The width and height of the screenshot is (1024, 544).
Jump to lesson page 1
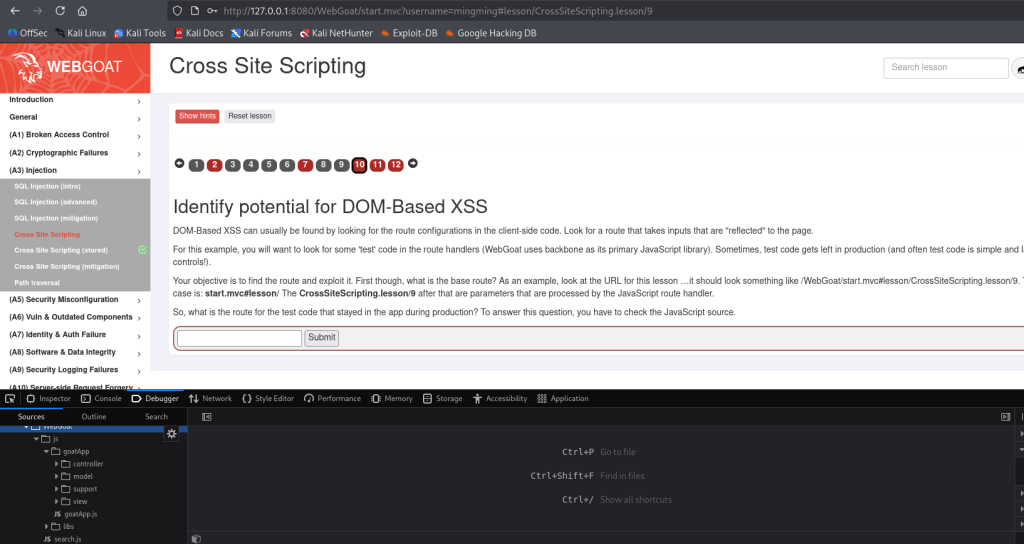click(x=196, y=165)
